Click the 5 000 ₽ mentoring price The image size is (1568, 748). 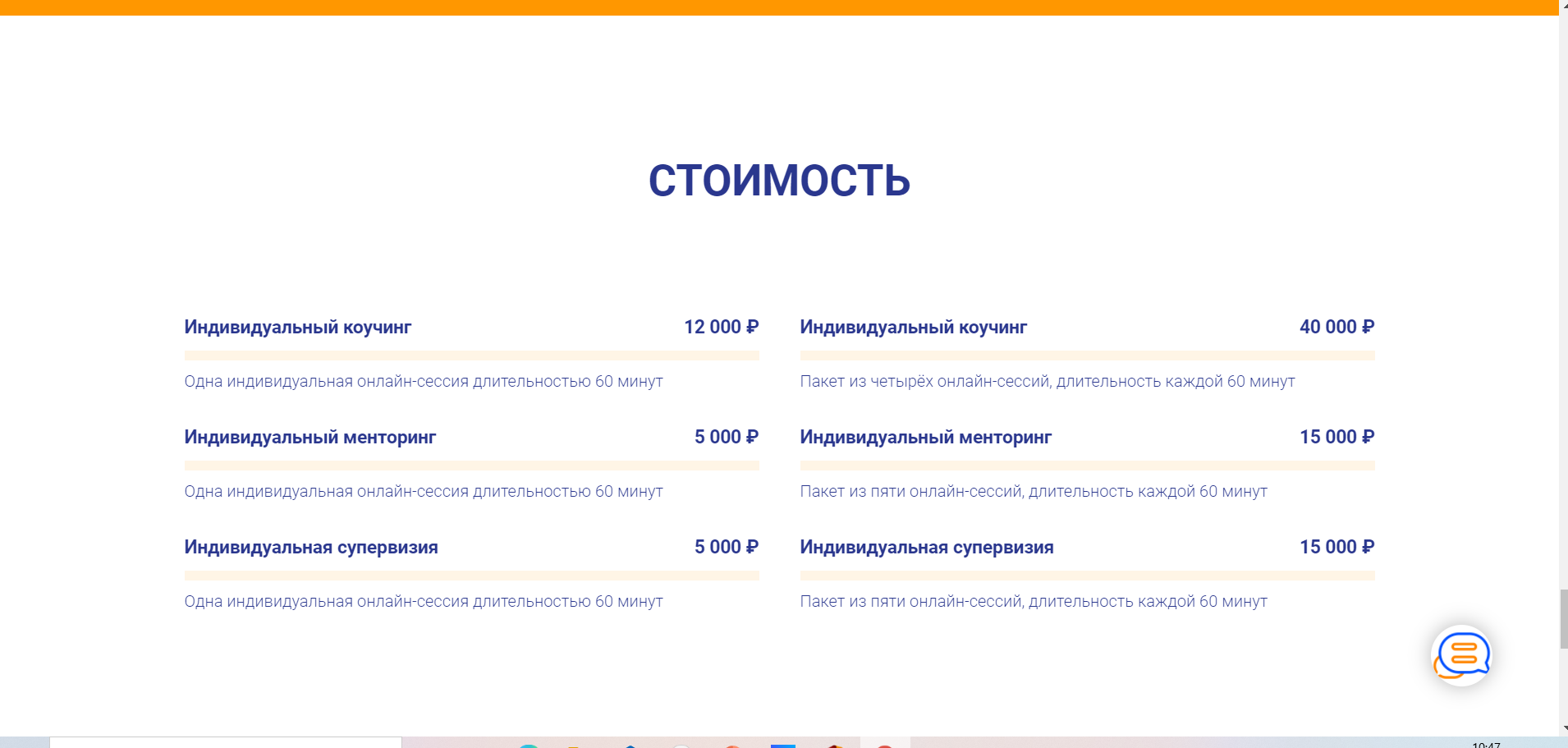tap(726, 437)
